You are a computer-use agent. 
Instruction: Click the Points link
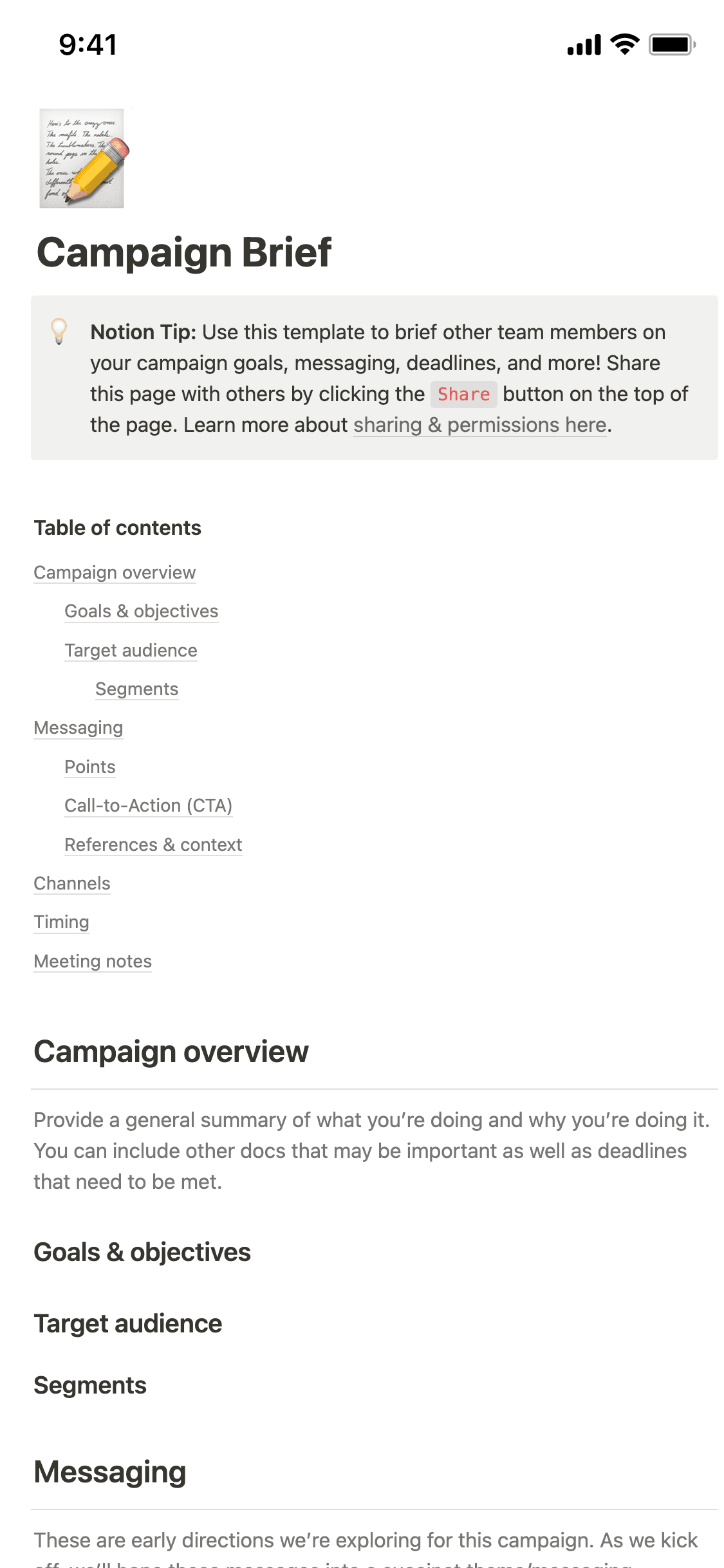pos(89,767)
